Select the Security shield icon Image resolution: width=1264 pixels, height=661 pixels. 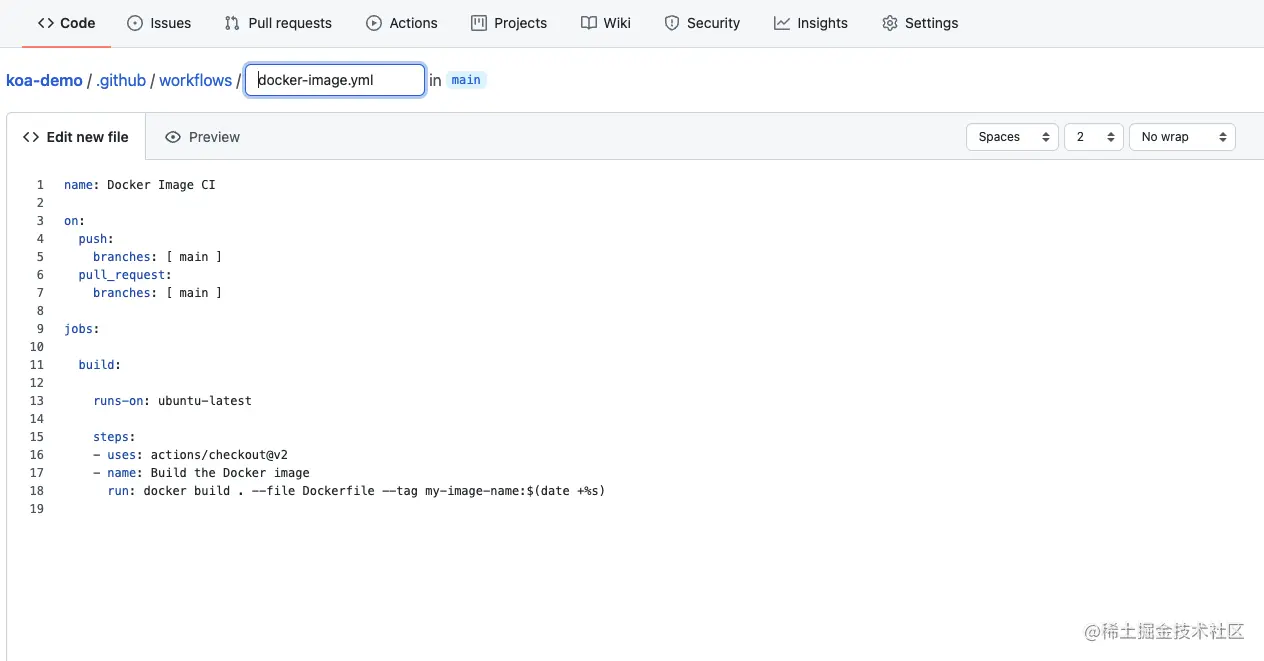pyautogui.click(x=670, y=22)
